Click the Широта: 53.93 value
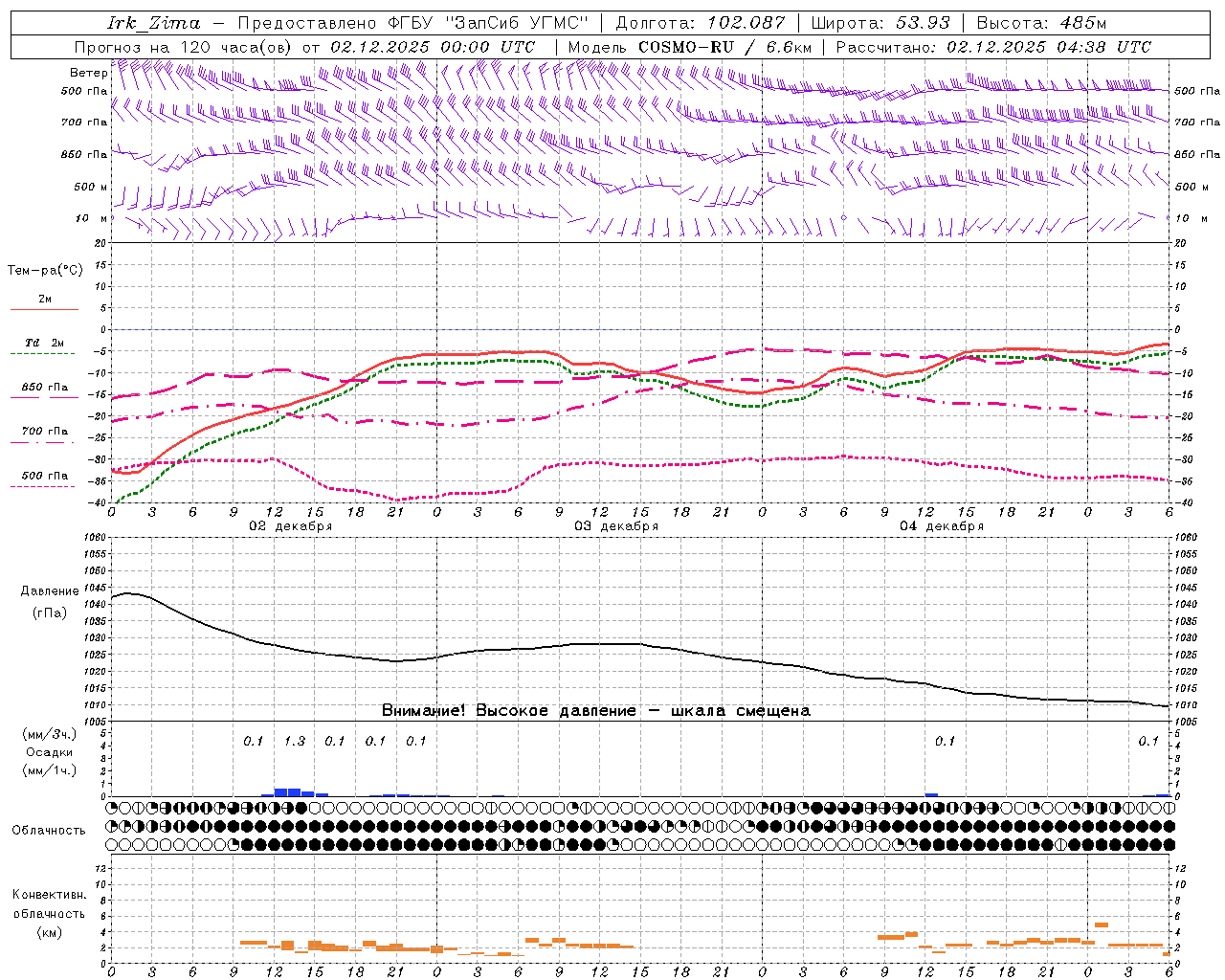The width and height of the screenshot is (1225, 980). [880, 23]
